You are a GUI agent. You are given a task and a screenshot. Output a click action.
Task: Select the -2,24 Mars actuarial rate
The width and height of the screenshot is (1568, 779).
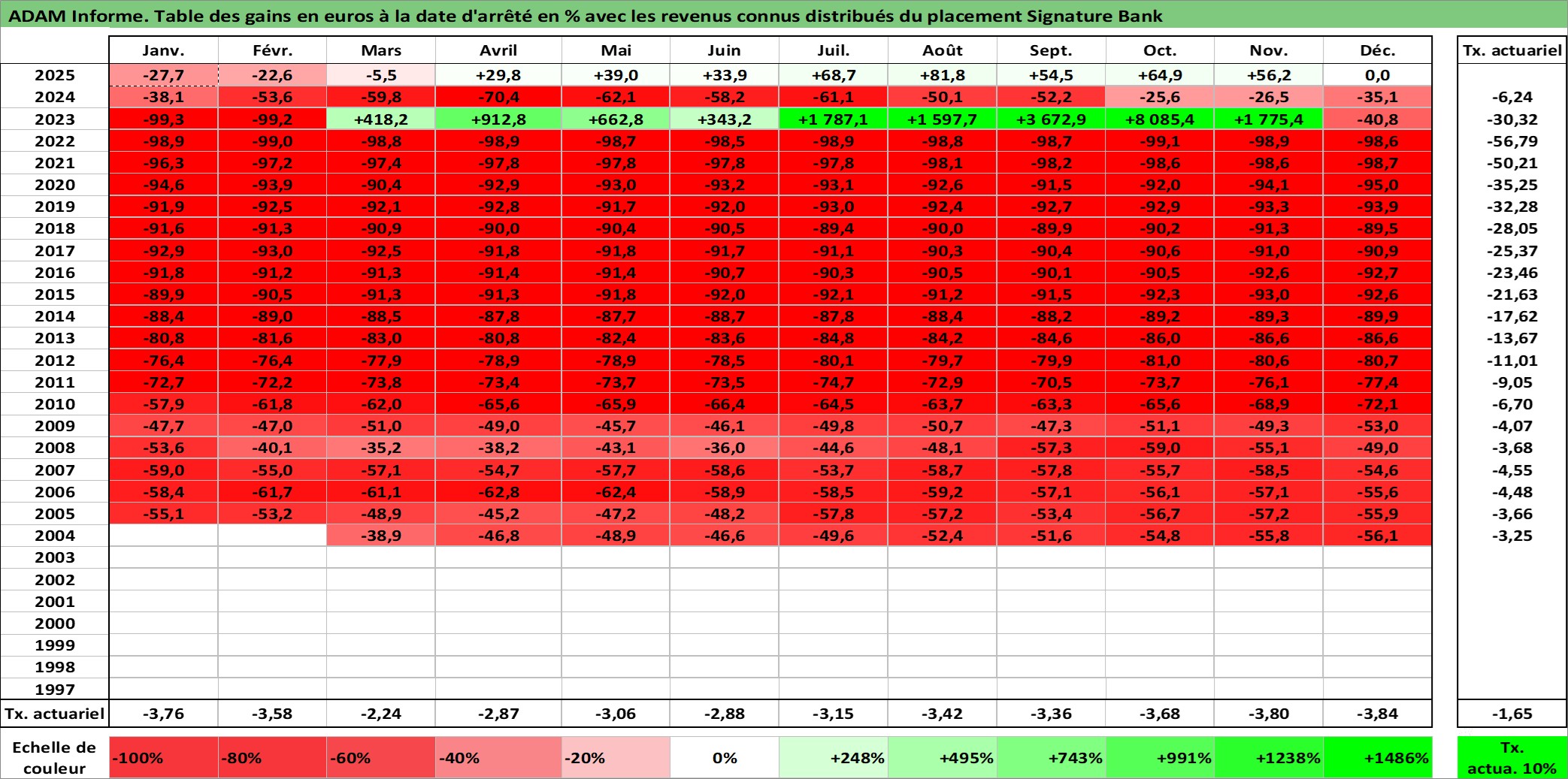[380, 714]
